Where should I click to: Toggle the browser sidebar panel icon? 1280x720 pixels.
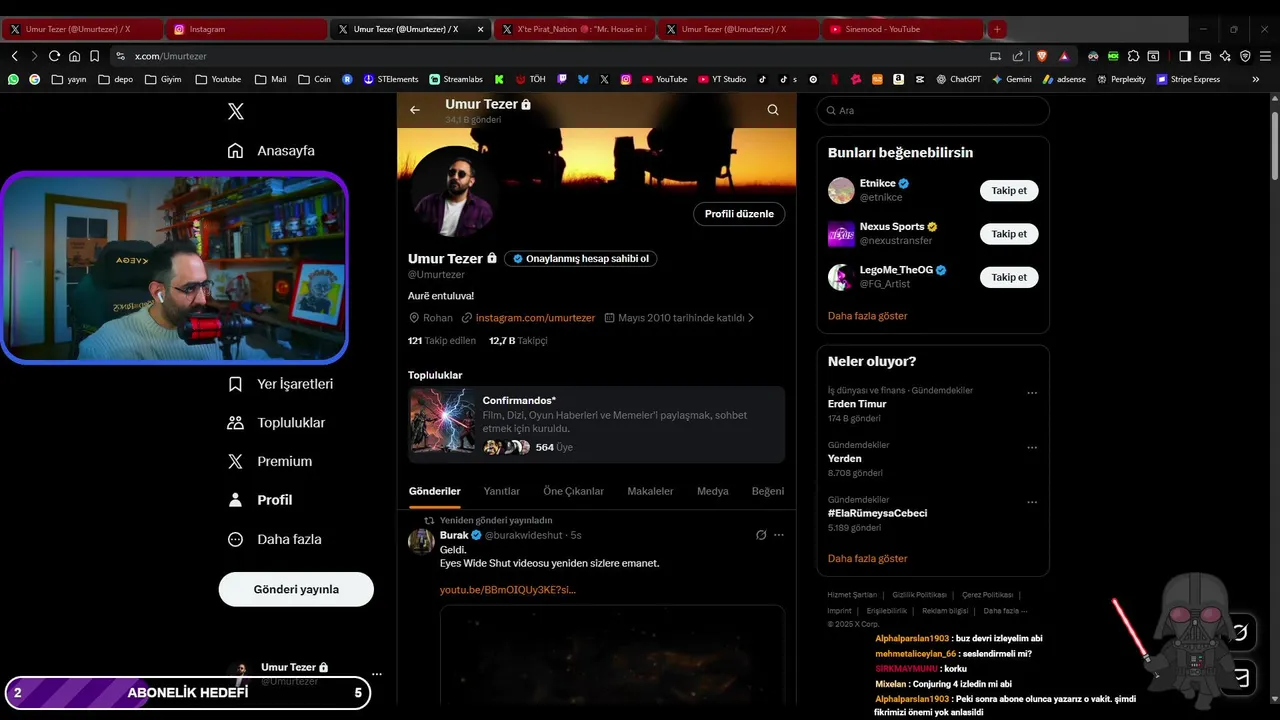click(1185, 56)
